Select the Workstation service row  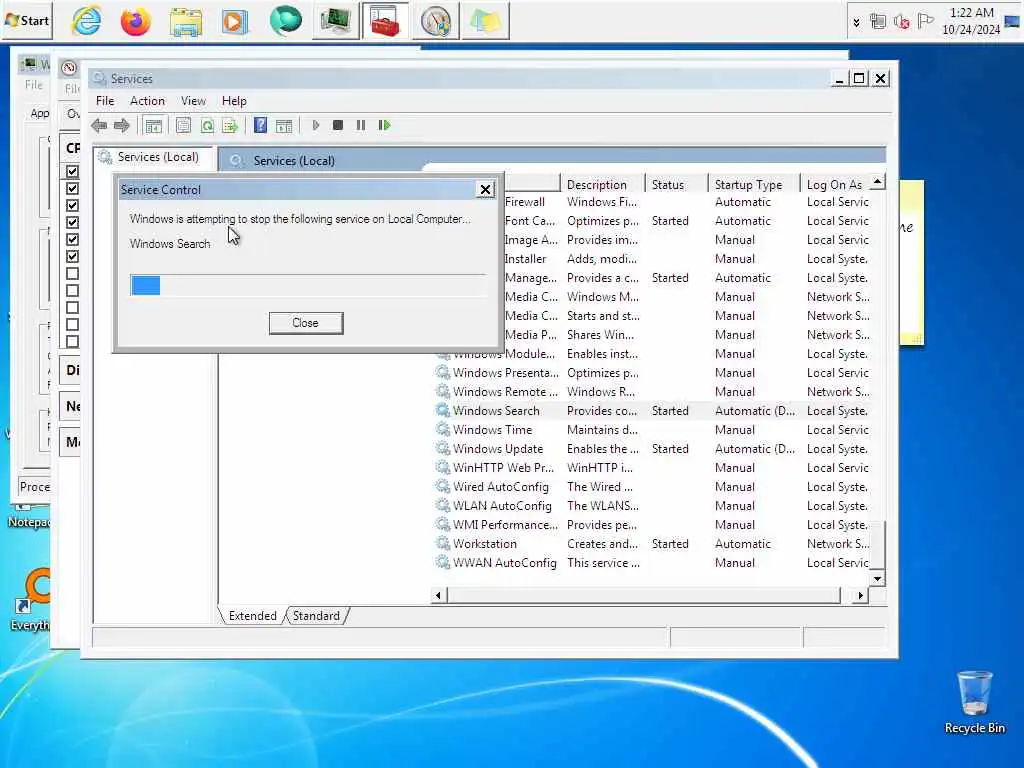tap(652, 543)
